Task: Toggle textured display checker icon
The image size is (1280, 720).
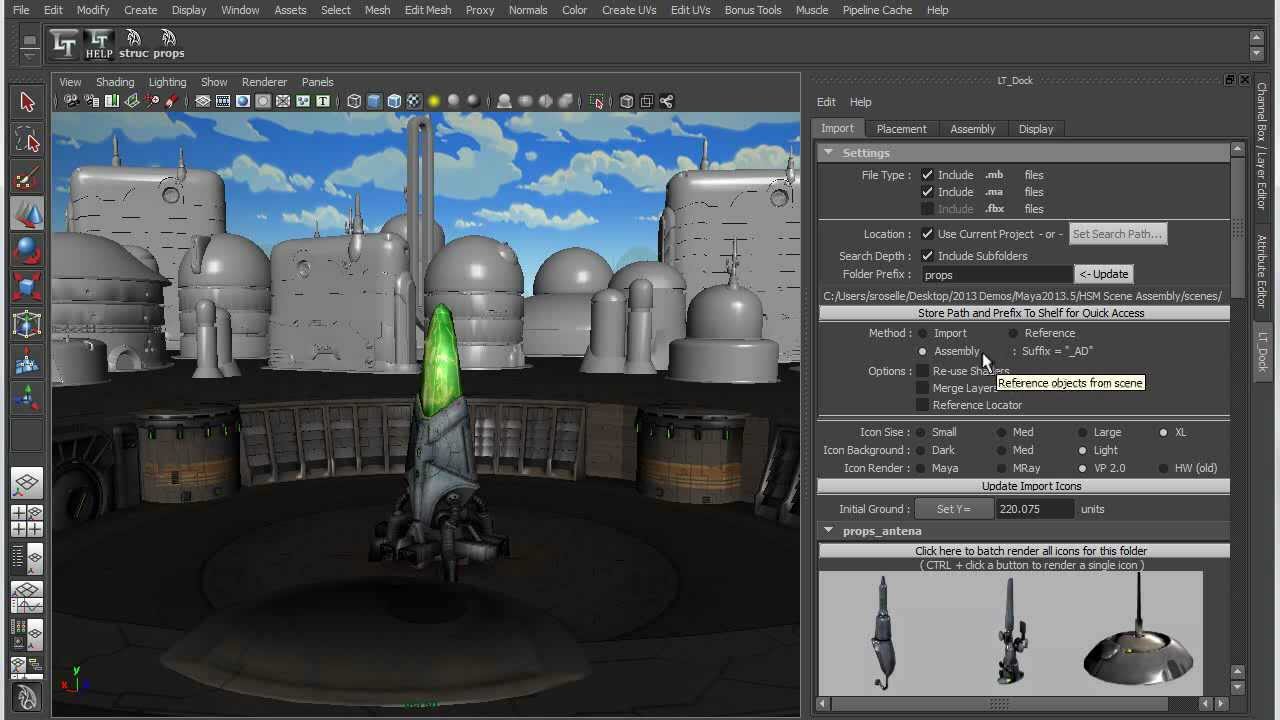Action: [414, 101]
